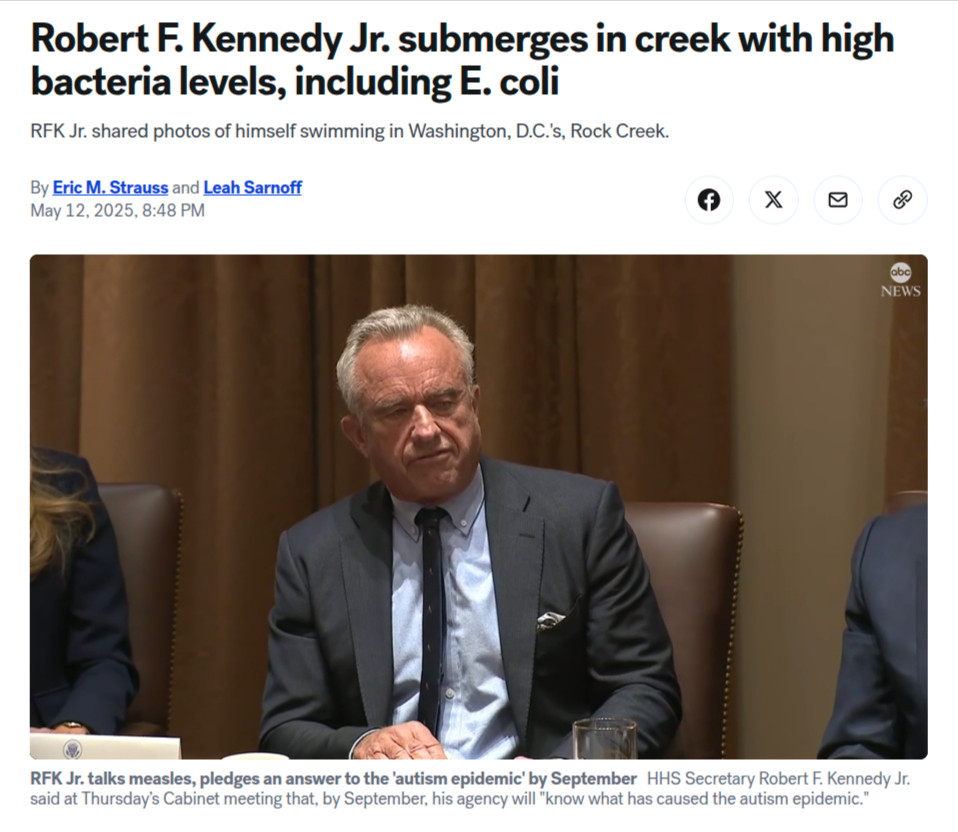The width and height of the screenshot is (958, 832).
Task: Open Eric M. Strauss author page
Action: pyautogui.click(x=110, y=188)
